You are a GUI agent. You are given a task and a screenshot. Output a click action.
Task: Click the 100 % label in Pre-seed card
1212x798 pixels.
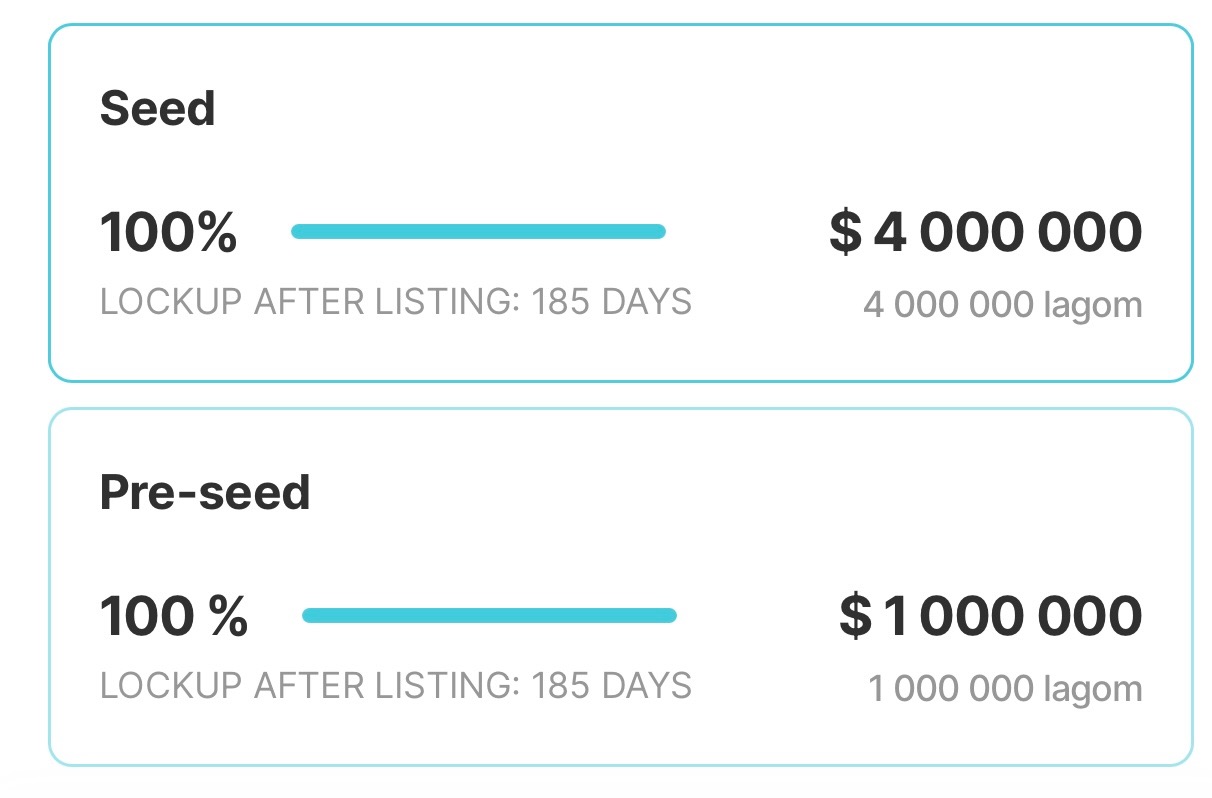pos(173,617)
